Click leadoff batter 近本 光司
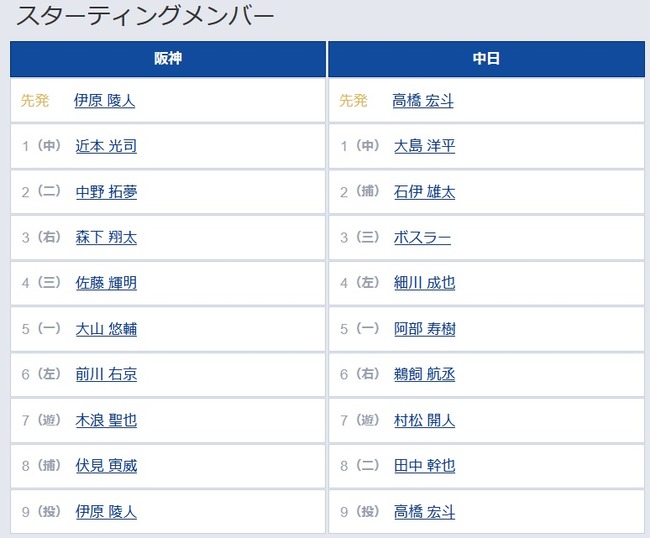The width and height of the screenshot is (650, 538). click(106, 146)
